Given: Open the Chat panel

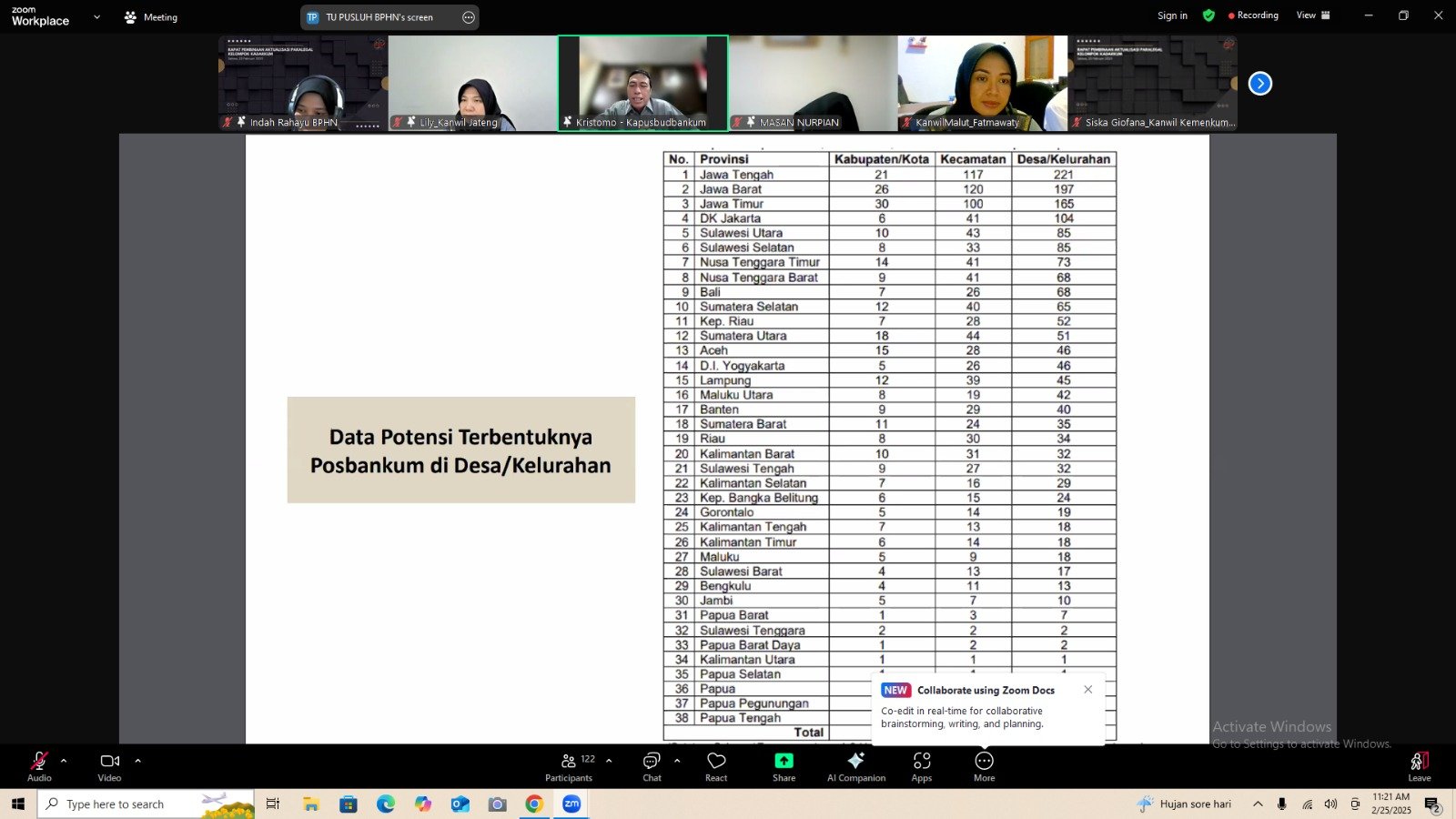Looking at the screenshot, I should point(652,766).
